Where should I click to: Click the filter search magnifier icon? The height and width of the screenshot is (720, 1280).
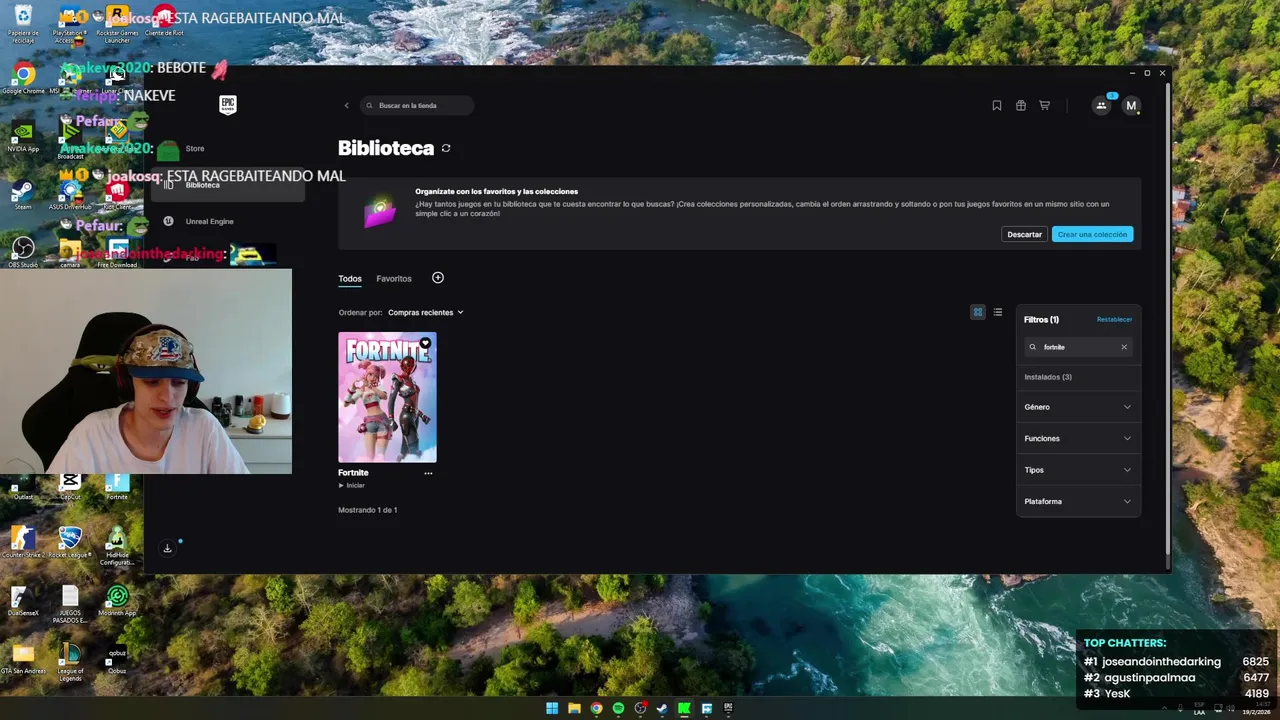1033,347
